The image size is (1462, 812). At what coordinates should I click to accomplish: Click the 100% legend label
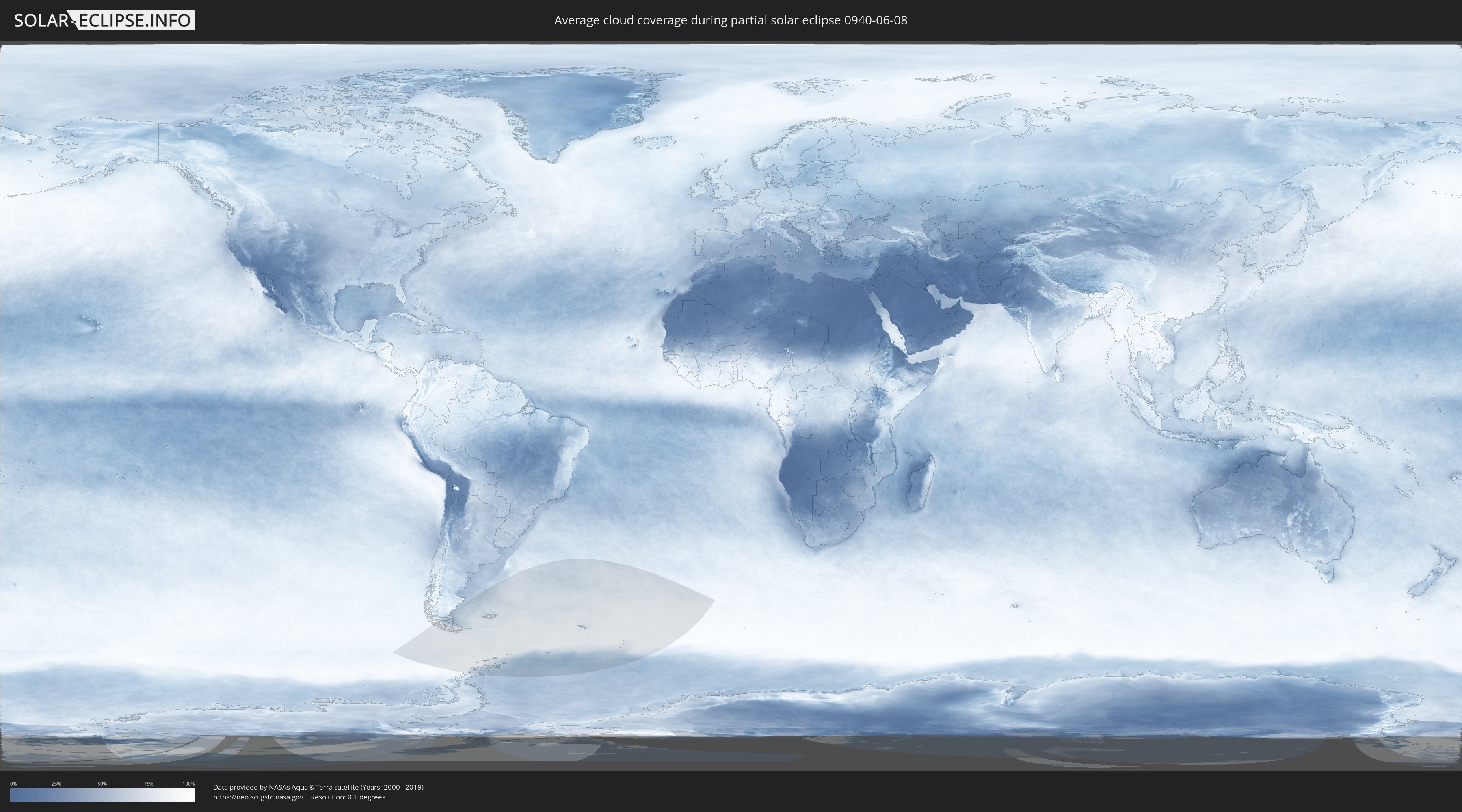pos(188,784)
